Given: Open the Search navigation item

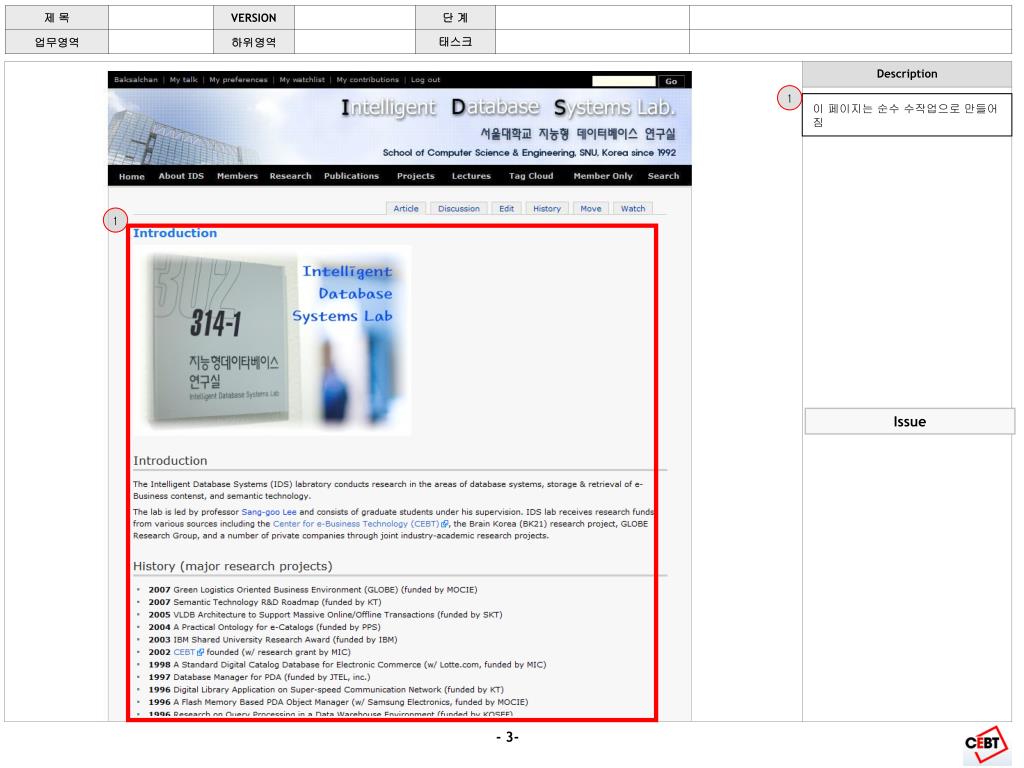Looking at the screenshot, I should [663, 176].
